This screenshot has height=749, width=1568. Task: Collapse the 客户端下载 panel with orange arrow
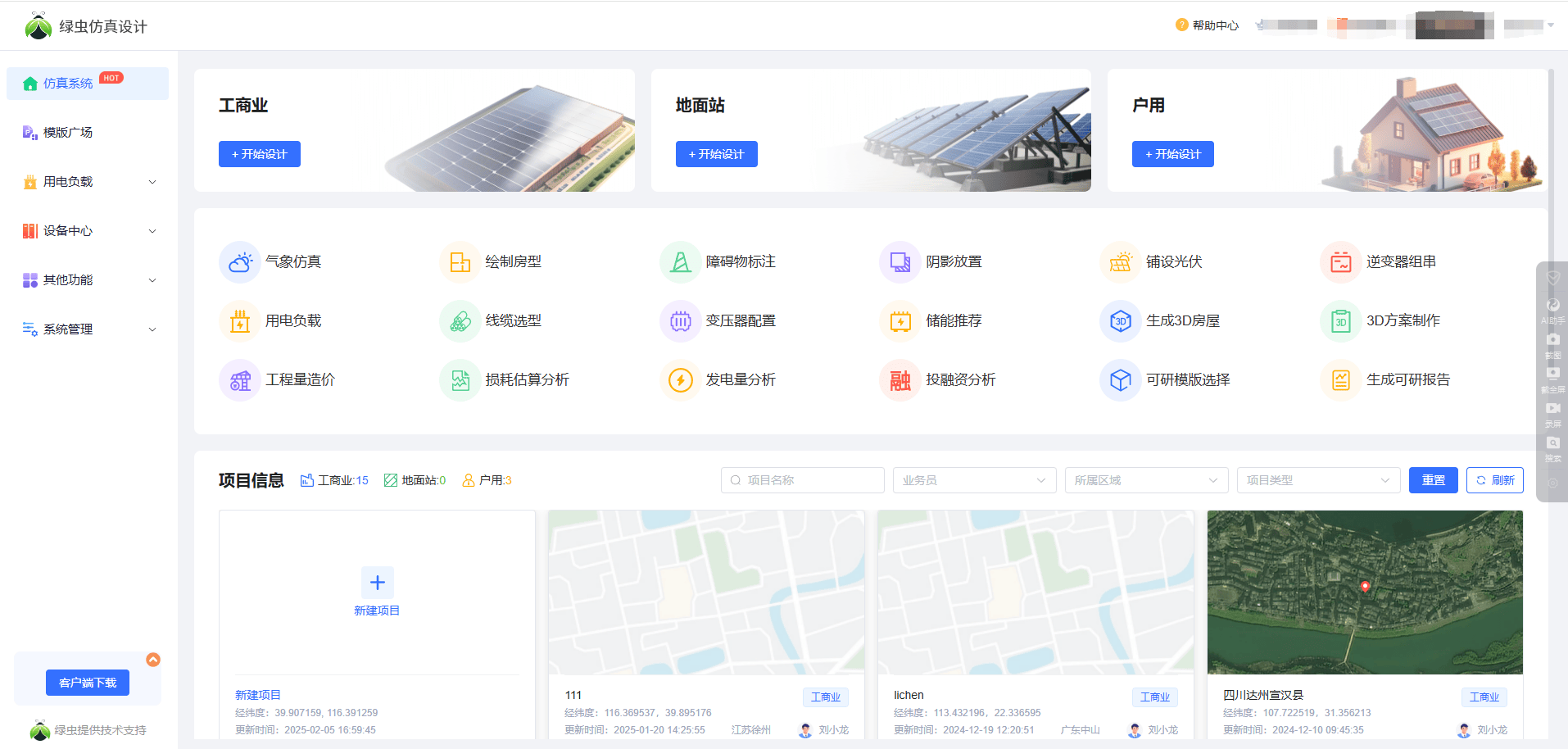coord(153,660)
